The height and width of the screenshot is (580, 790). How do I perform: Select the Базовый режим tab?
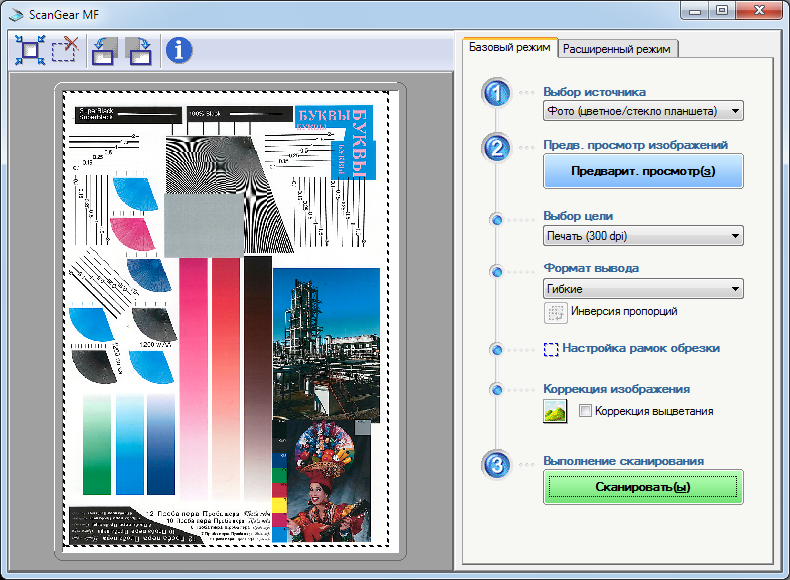[509, 47]
